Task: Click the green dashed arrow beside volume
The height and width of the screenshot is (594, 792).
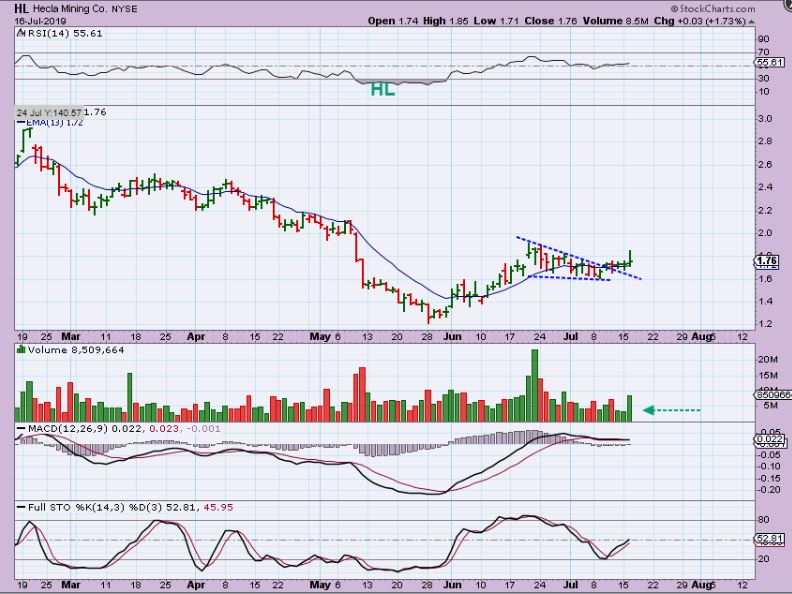Action: coord(672,409)
